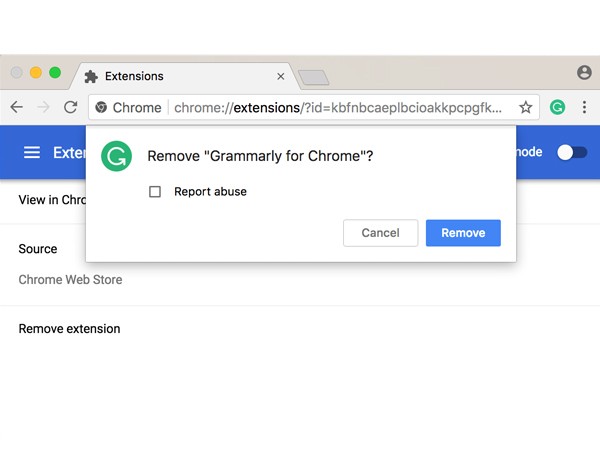The image size is (600, 470).
Task: Click the Remove extension option
Action: [70, 329]
